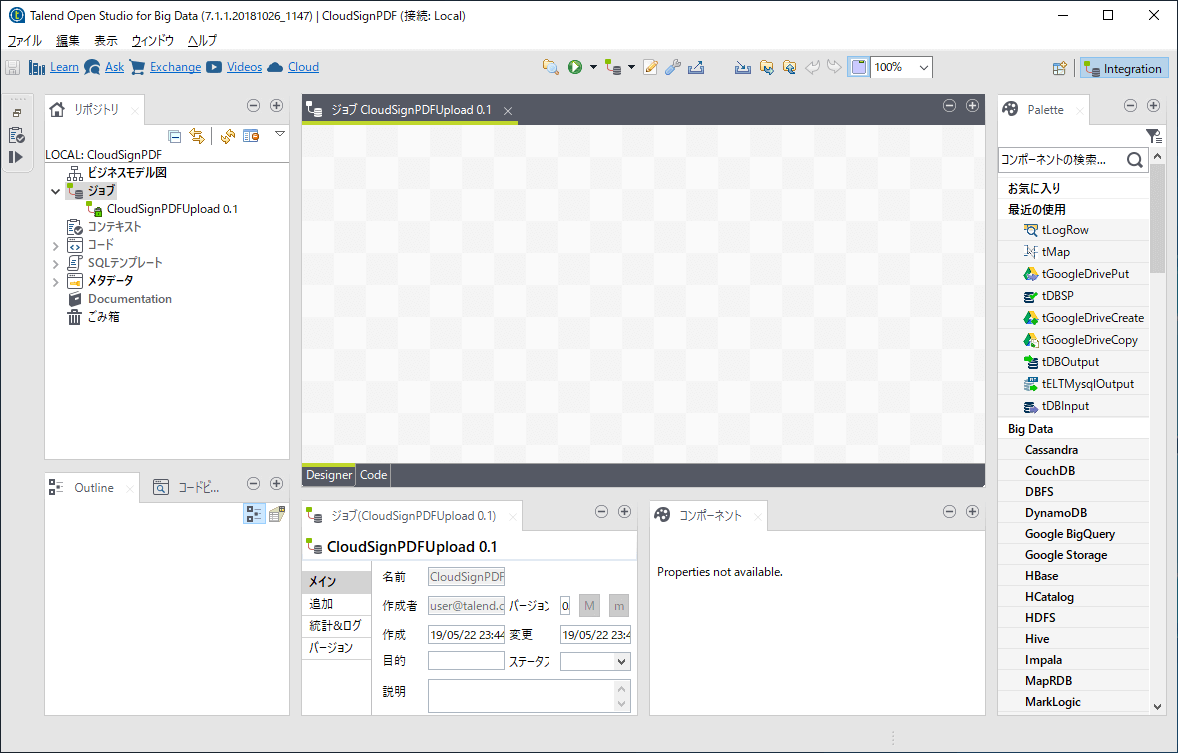Open the Learn link
1178x754 pixels.
[64, 67]
